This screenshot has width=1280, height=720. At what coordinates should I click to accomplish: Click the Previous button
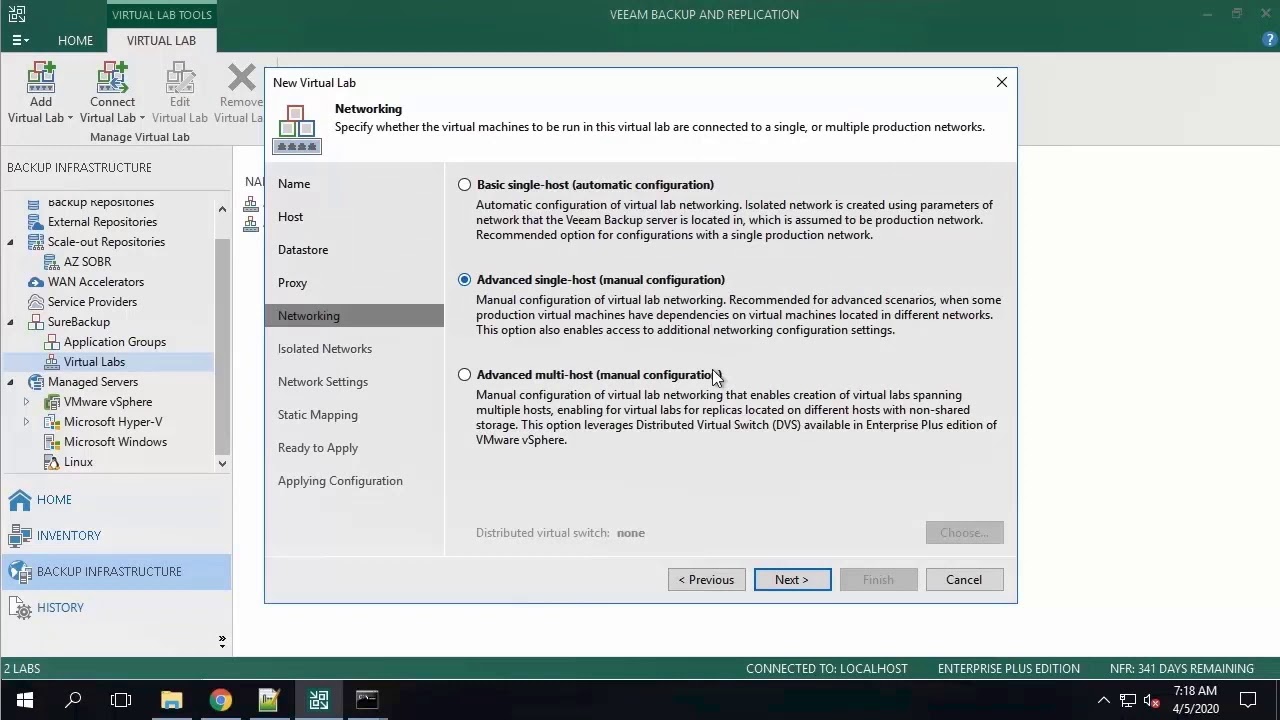707,580
